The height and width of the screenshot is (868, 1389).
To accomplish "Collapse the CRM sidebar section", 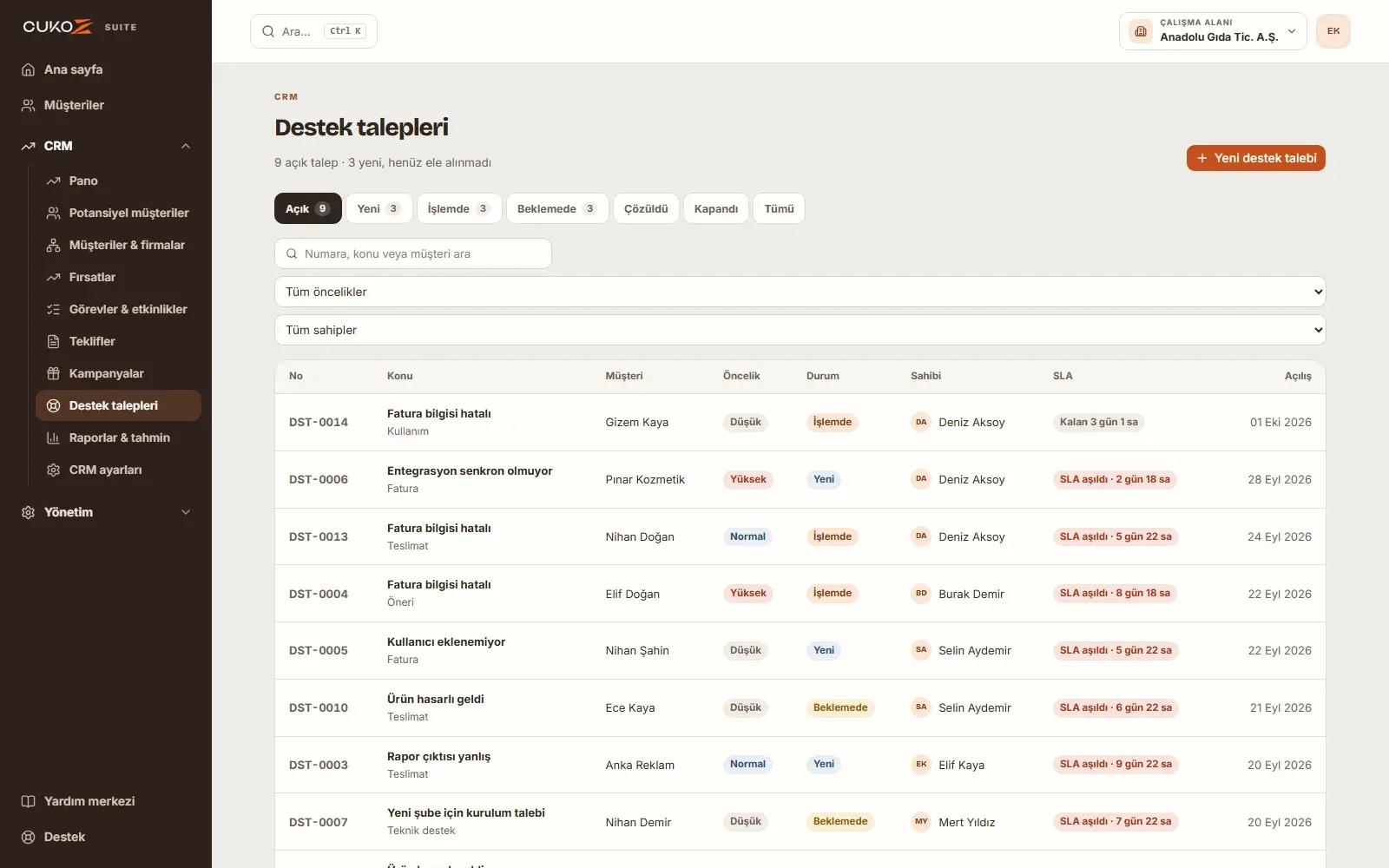I will tap(185, 146).
